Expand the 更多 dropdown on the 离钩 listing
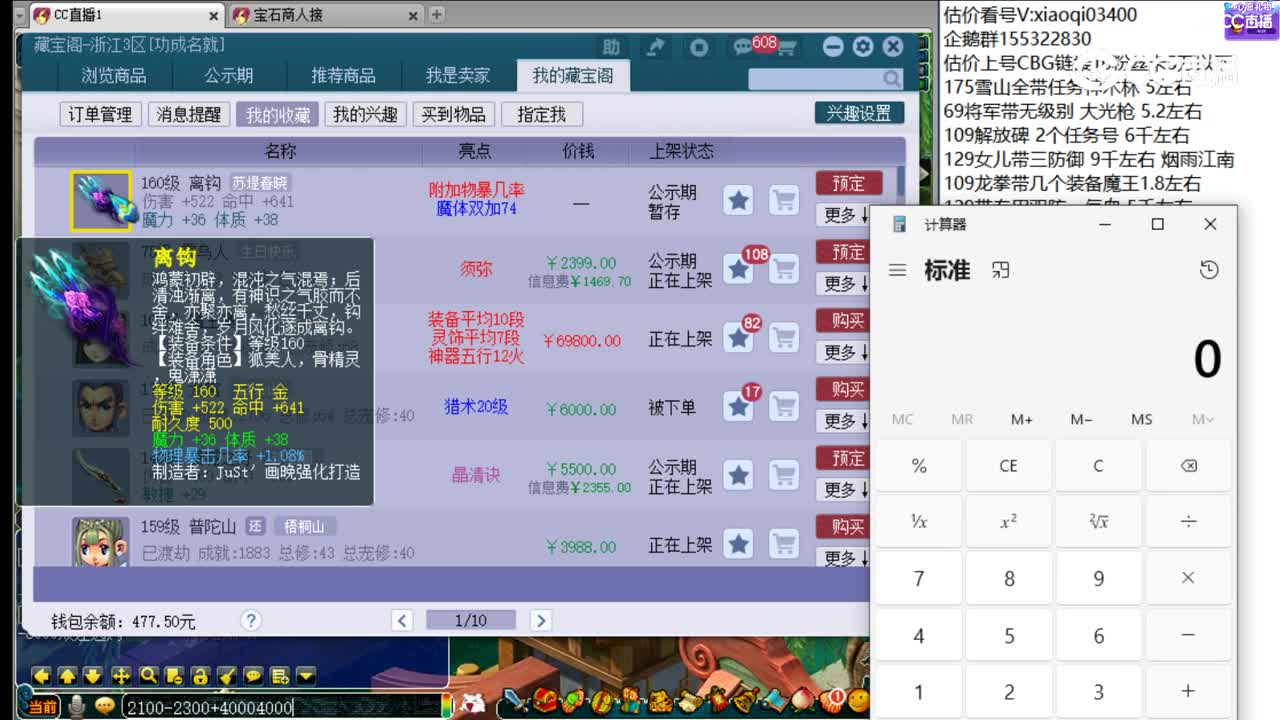 pyautogui.click(x=845, y=213)
